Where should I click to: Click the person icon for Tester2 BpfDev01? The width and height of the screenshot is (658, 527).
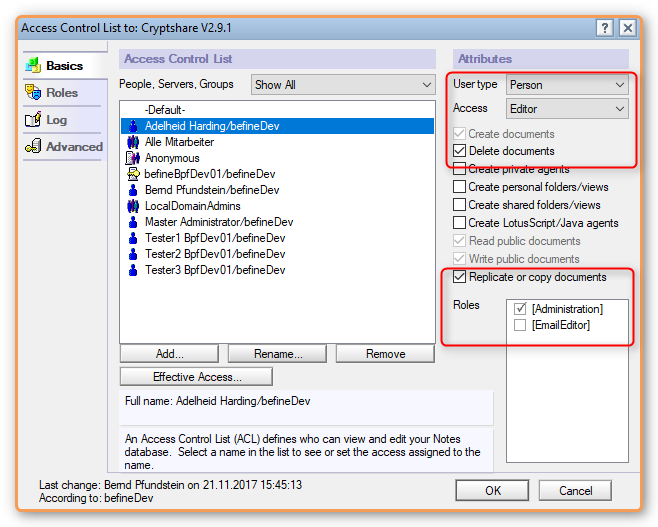click(x=133, y=253)
